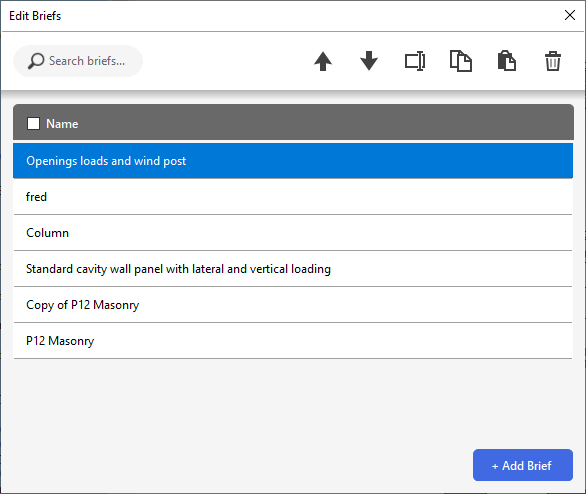586x494 pixels.
Task: Click the + Add Brief button
Action: click(522, 465)
